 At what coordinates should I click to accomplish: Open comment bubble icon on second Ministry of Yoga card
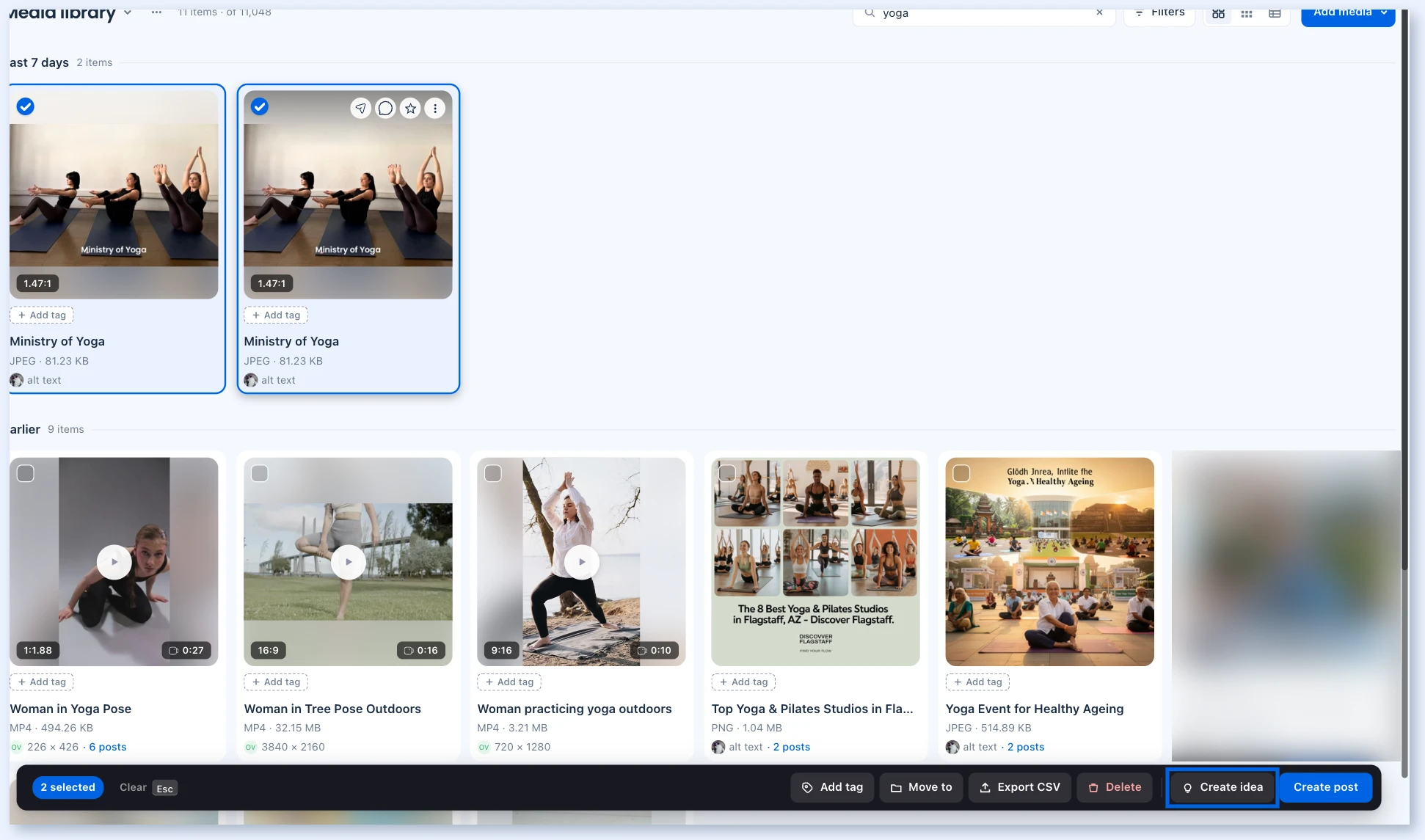[x=385, y=108]
